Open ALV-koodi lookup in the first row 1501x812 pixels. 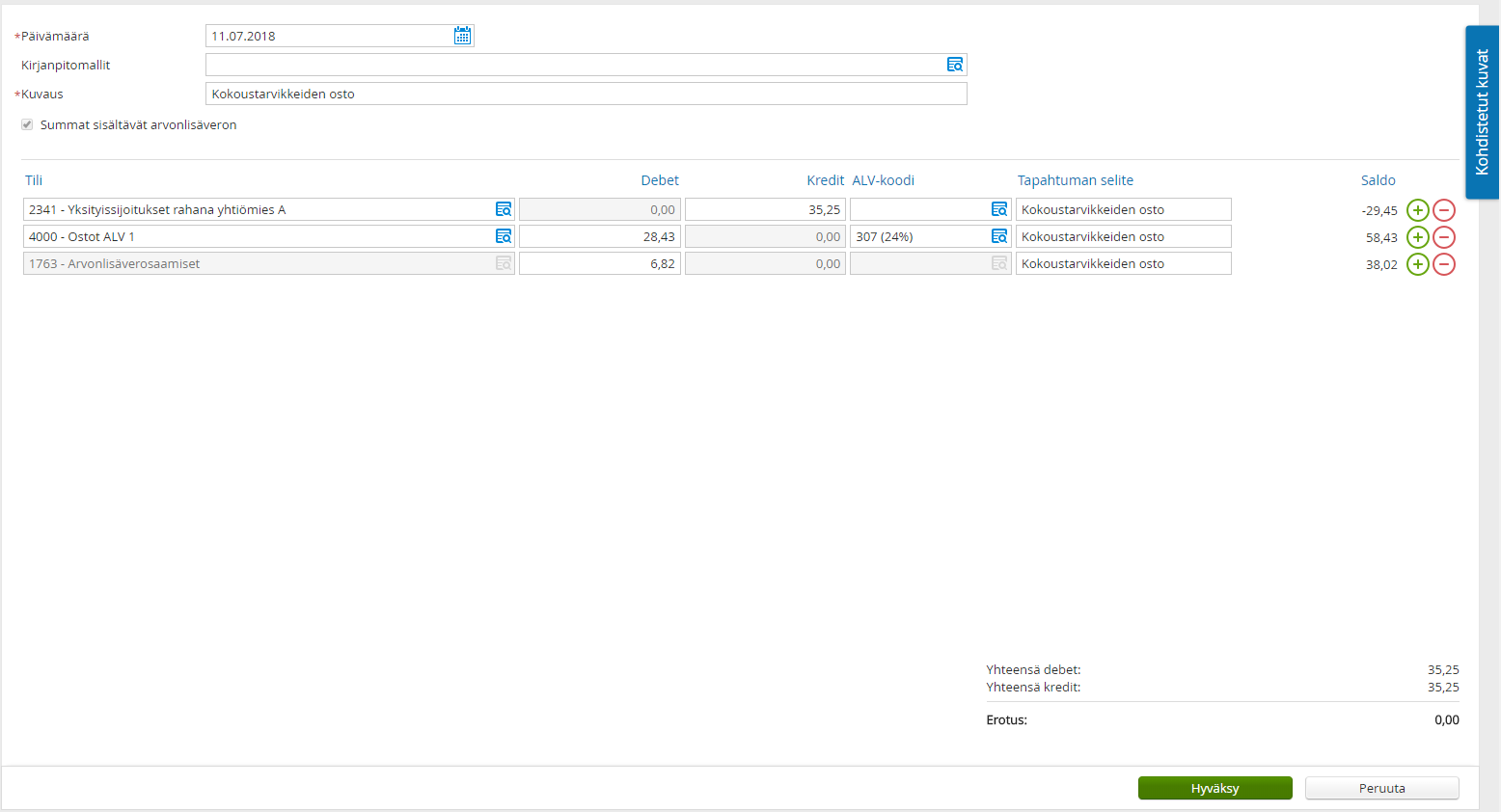[999, 209]
